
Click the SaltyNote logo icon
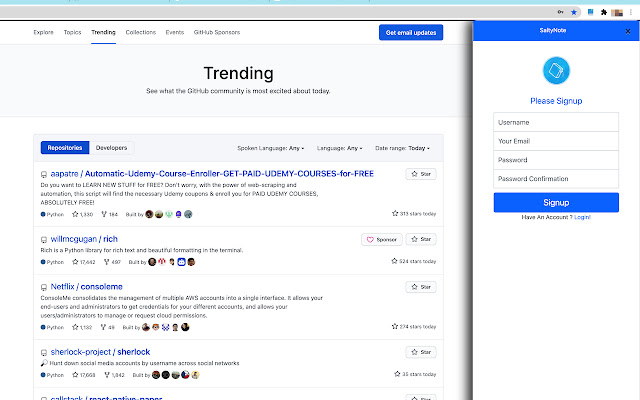coord(555,70)
